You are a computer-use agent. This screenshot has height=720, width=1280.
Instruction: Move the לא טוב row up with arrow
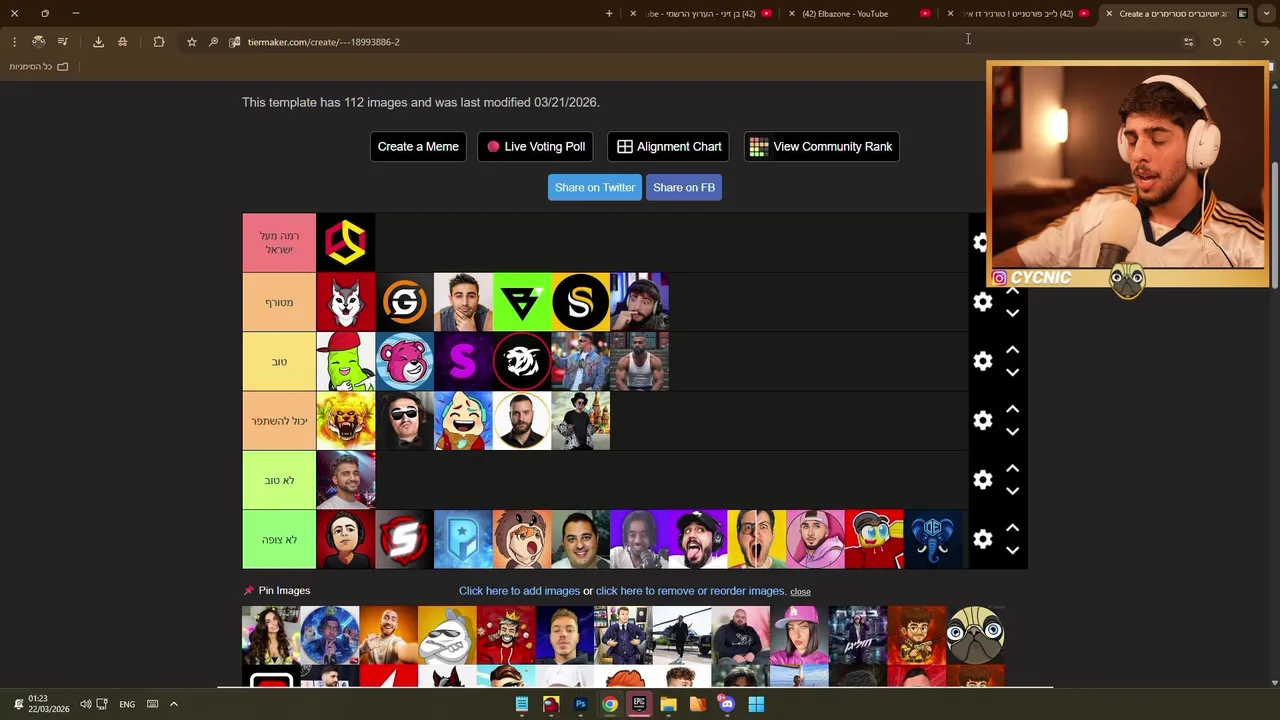[x=1012, y=468]
